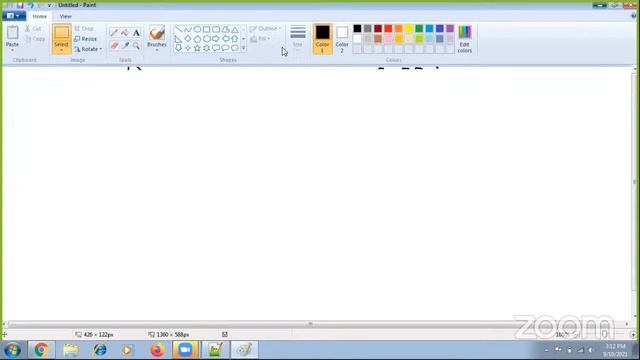Choose the Oval shape

[x=197, y=29]
